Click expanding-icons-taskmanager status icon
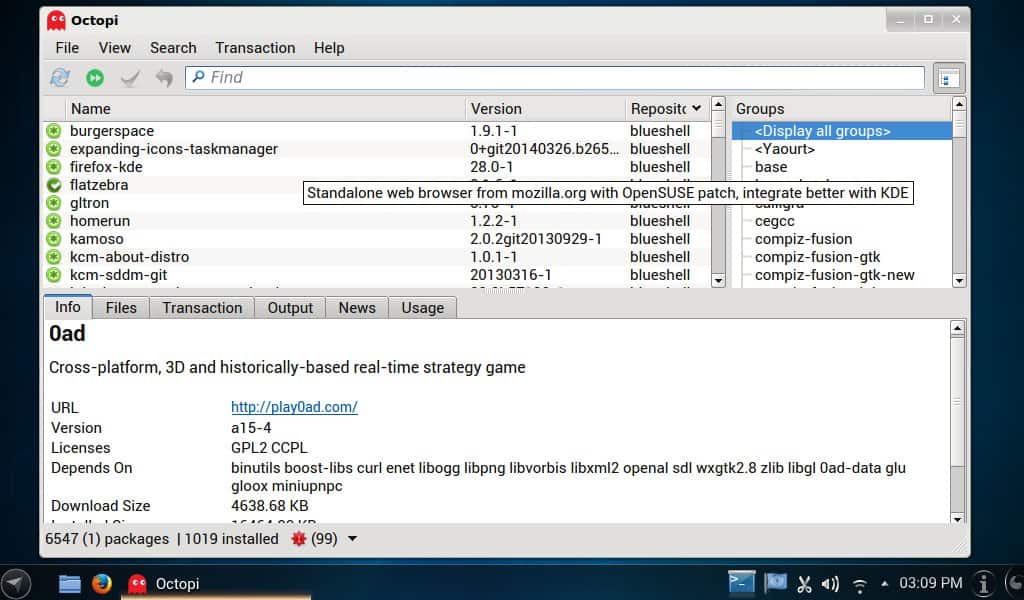This screenshot has width=1024, height=600. tap(54, 150)
